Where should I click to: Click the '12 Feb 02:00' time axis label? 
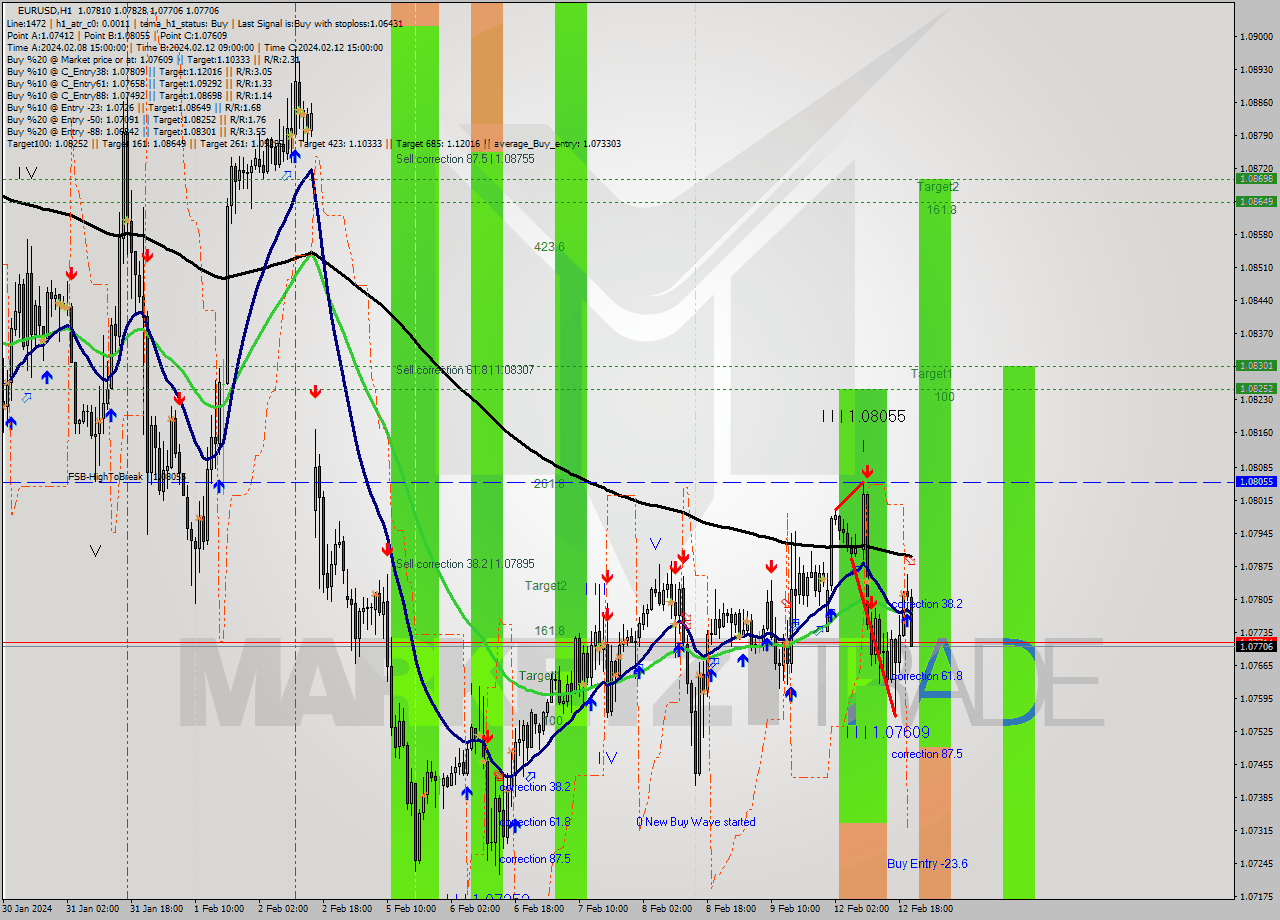(862, 909)
